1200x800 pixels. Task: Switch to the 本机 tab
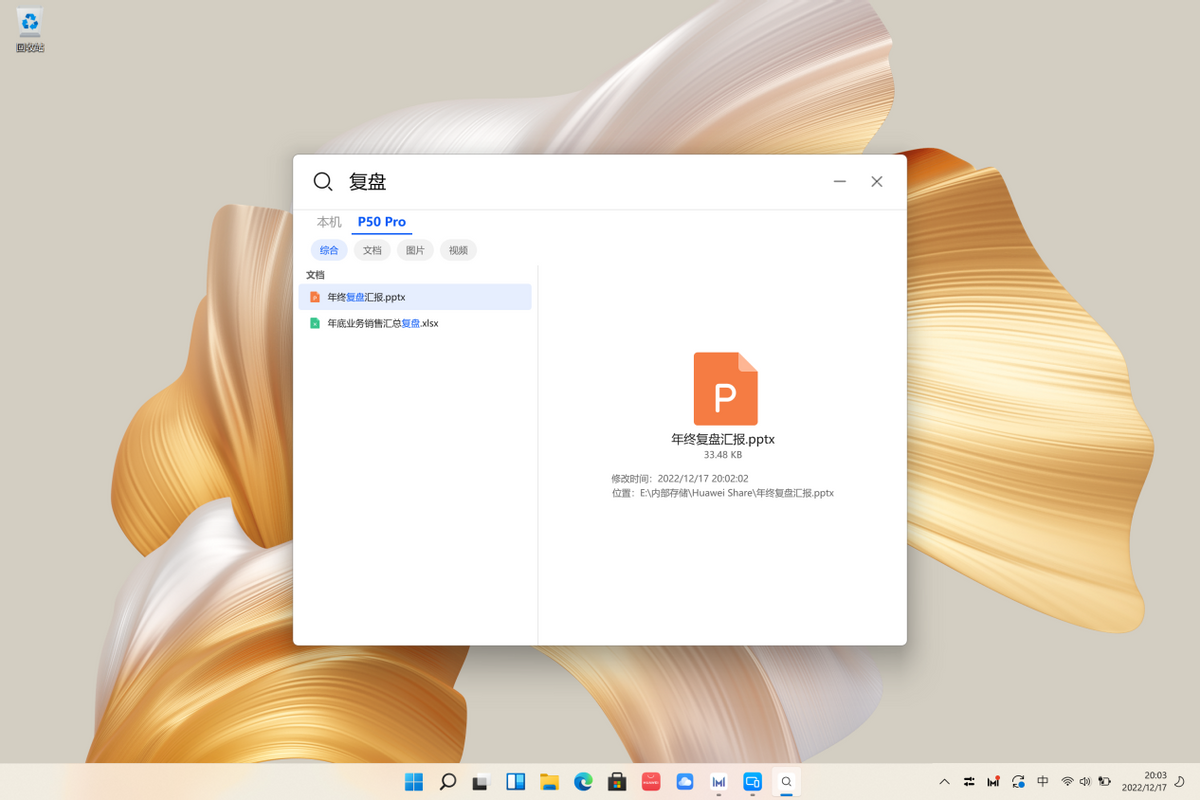[x=329, y=222]
